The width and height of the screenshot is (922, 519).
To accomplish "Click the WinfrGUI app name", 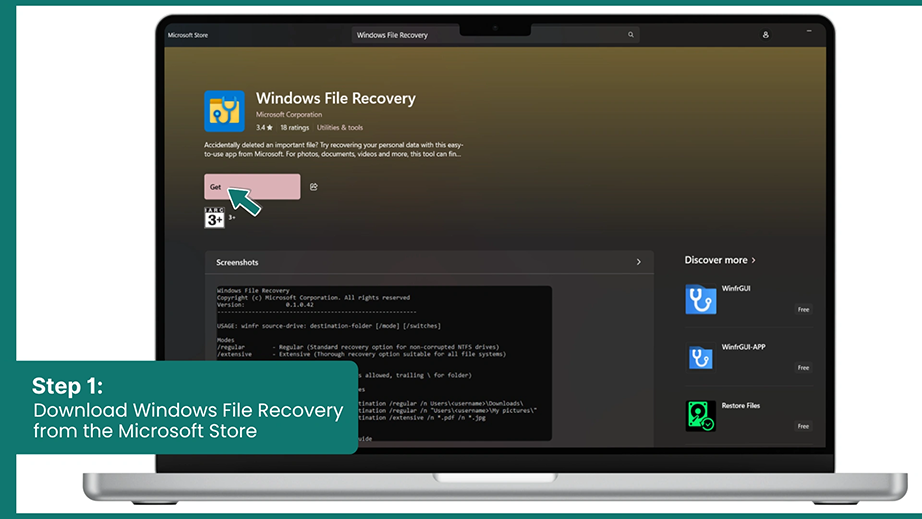I will pyautogui.click(x=736, y=289).
